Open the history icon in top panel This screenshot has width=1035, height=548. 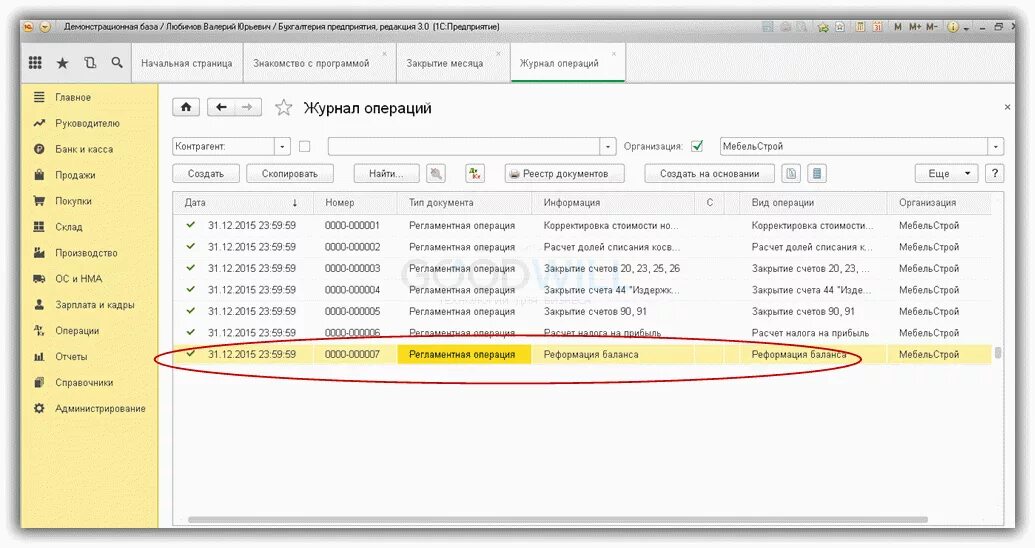pos(90,63)
